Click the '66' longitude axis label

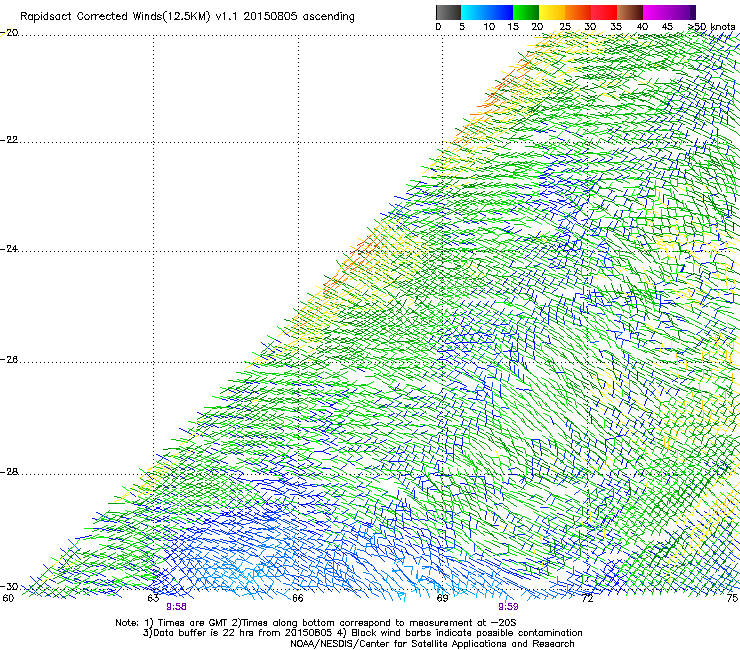297,598
